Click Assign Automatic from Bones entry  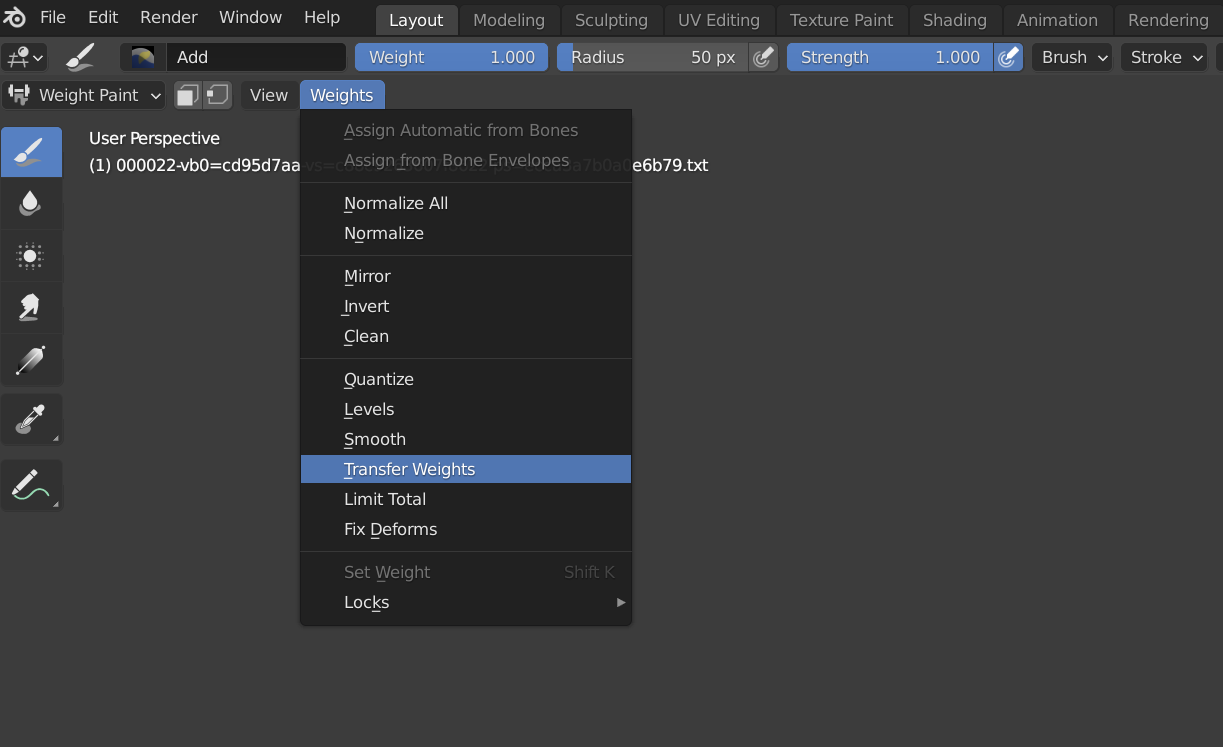(466, 130)
